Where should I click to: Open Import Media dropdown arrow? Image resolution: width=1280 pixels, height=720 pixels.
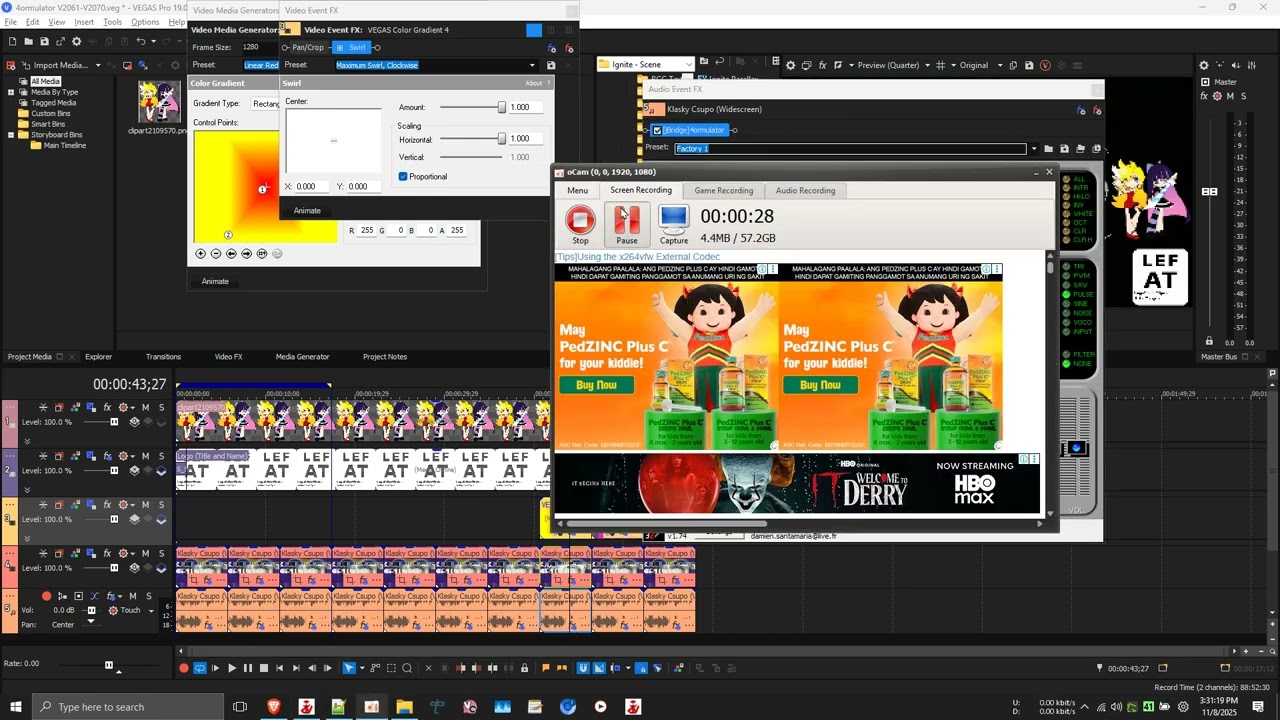[98, 65]
